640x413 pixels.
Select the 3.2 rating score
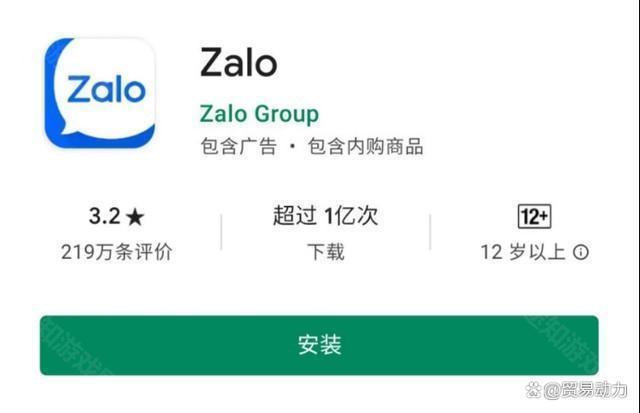coord(105,216)
